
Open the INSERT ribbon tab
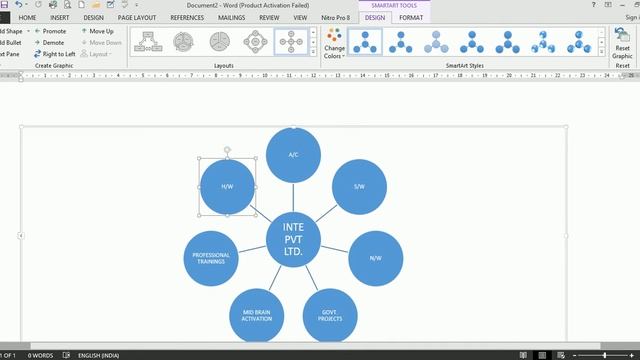pos(60,18)
